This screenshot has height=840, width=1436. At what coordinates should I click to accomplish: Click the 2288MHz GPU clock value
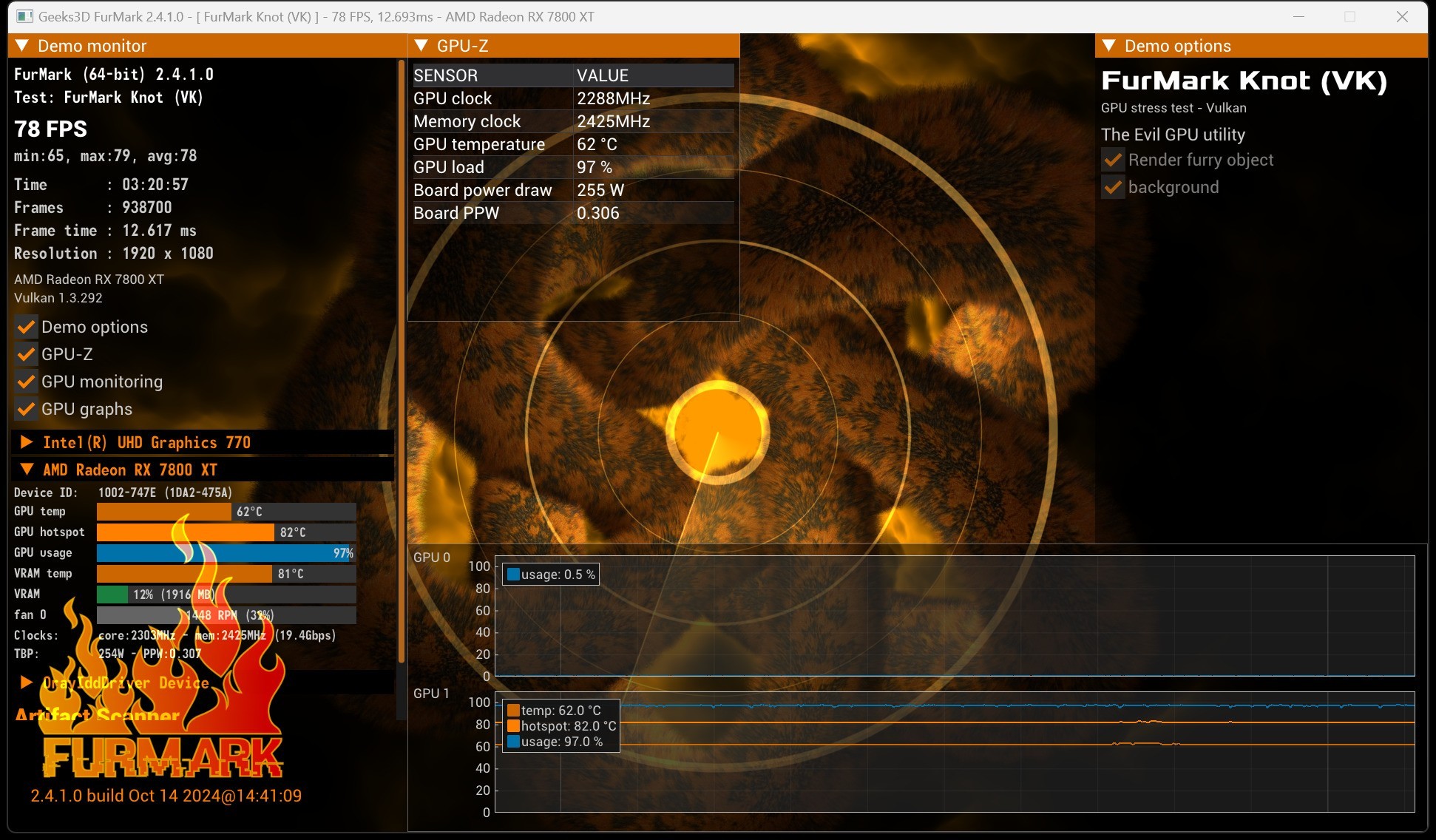613,98
